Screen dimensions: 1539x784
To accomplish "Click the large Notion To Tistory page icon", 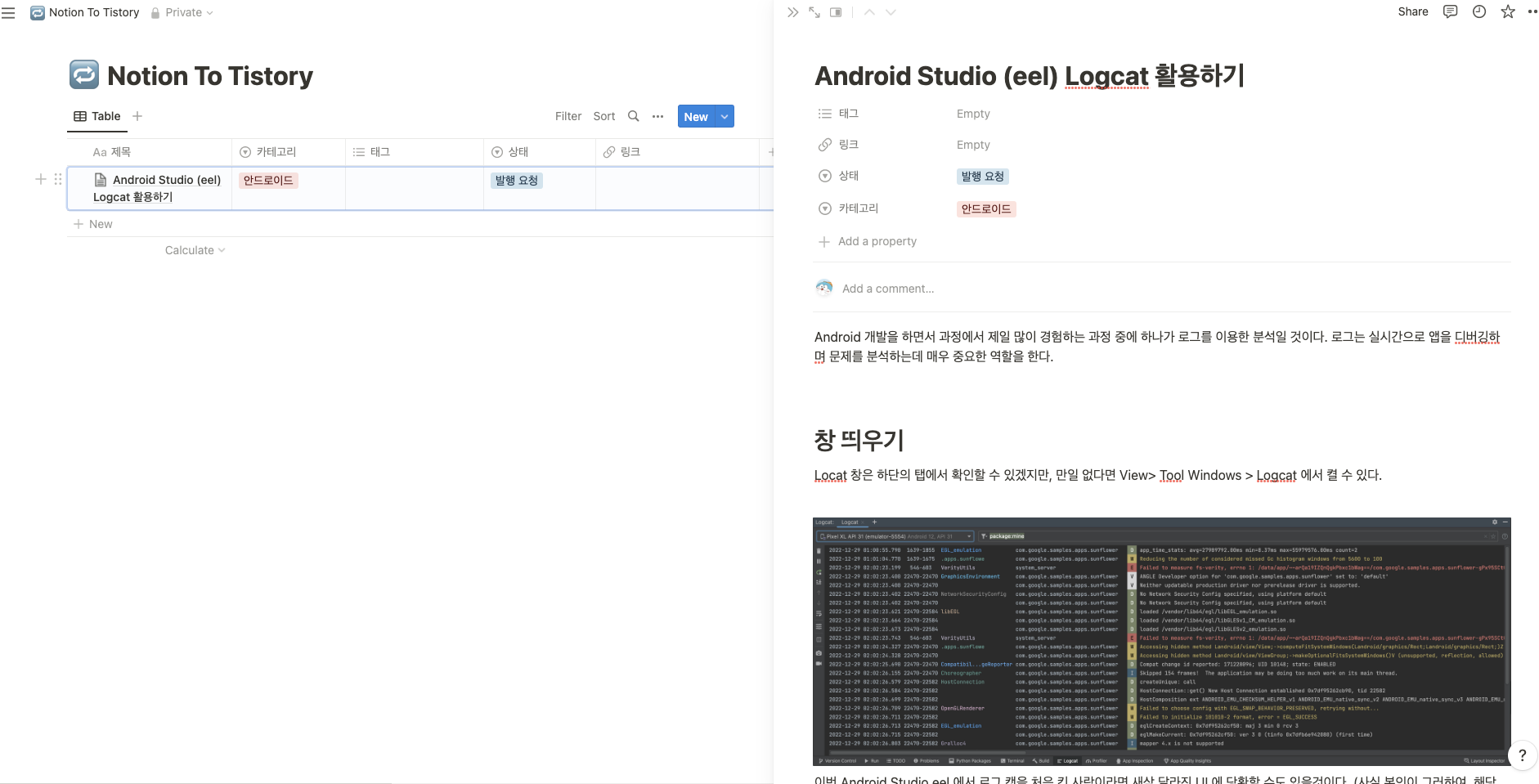I will click(x=84, y=74).
